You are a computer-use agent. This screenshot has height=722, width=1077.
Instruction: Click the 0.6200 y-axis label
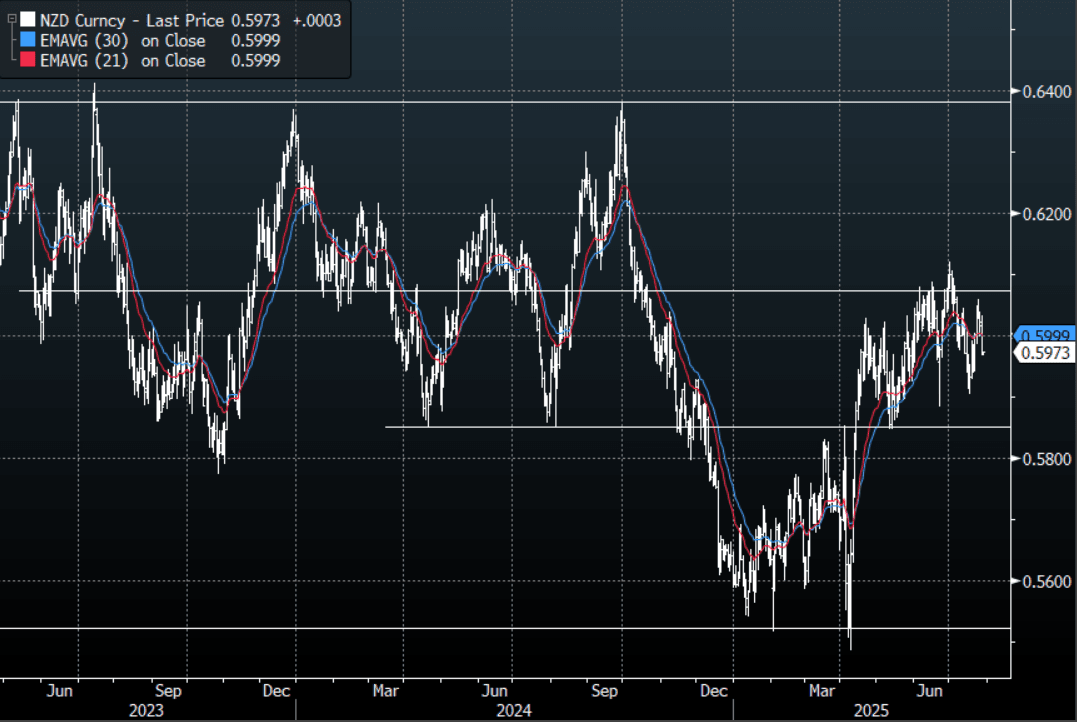[x=1046, y=214]
